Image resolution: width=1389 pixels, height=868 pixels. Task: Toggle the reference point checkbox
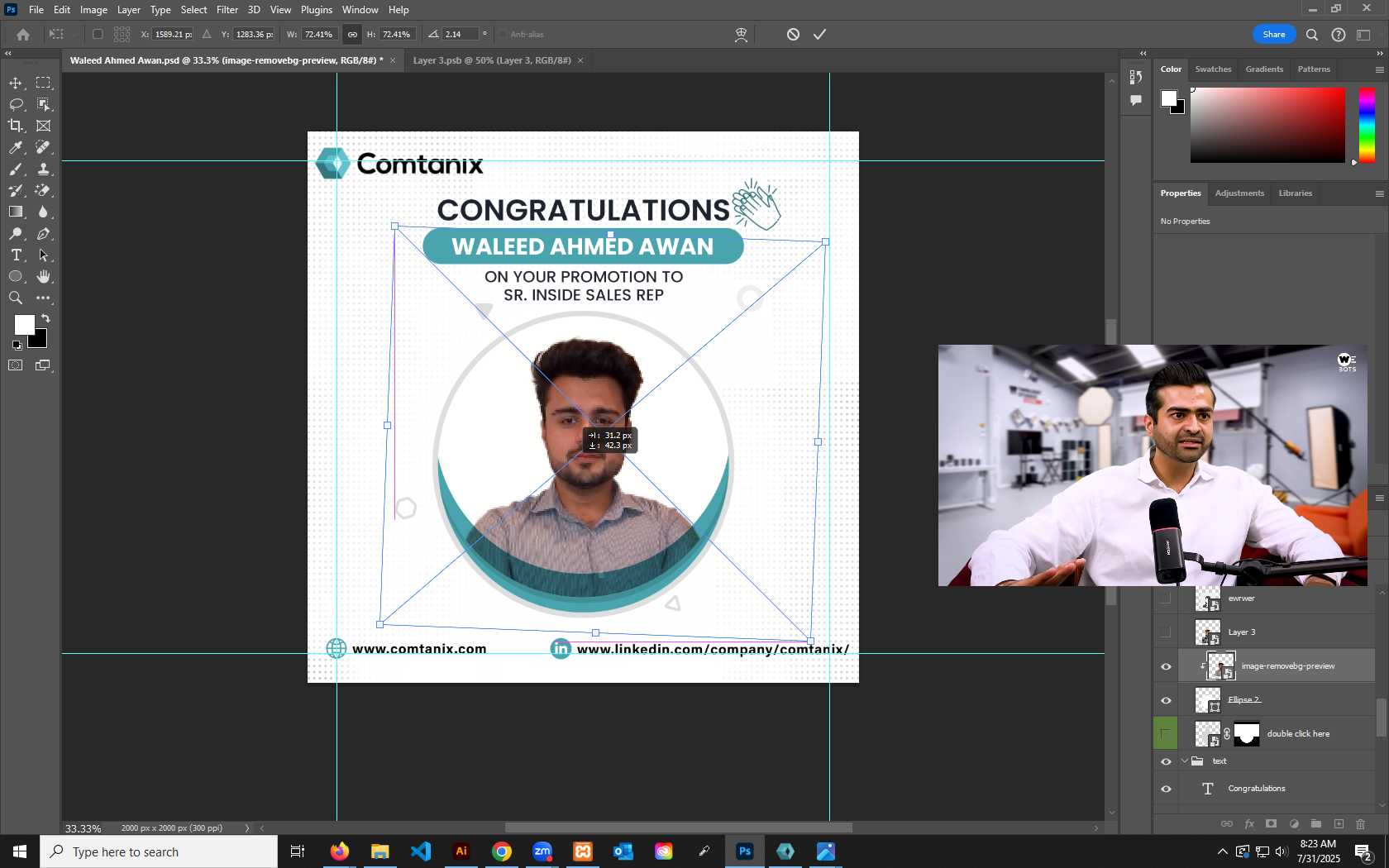pyautogui.click(x=98, y=34)
